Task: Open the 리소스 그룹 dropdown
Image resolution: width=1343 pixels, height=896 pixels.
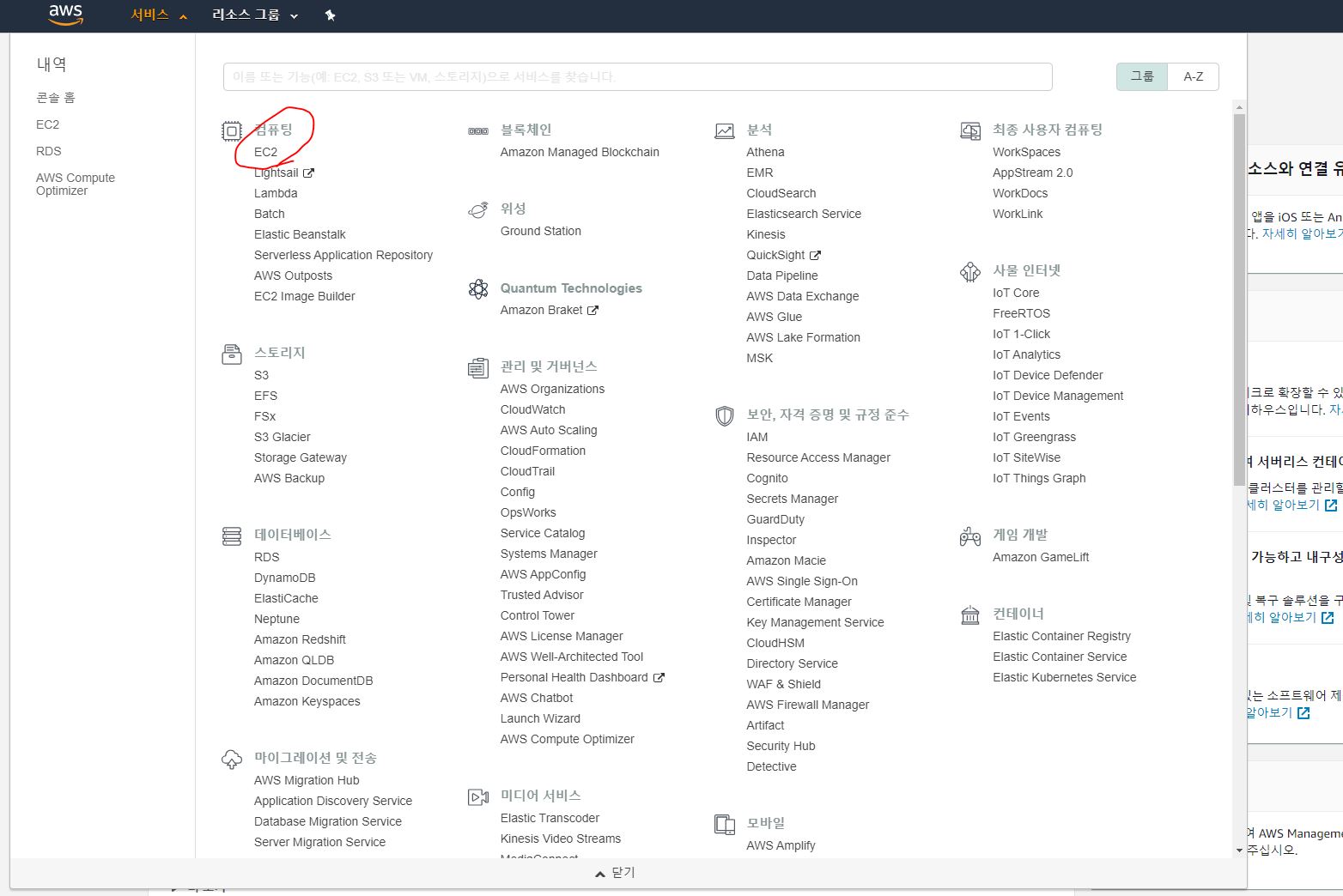Action: click(255, 15)
